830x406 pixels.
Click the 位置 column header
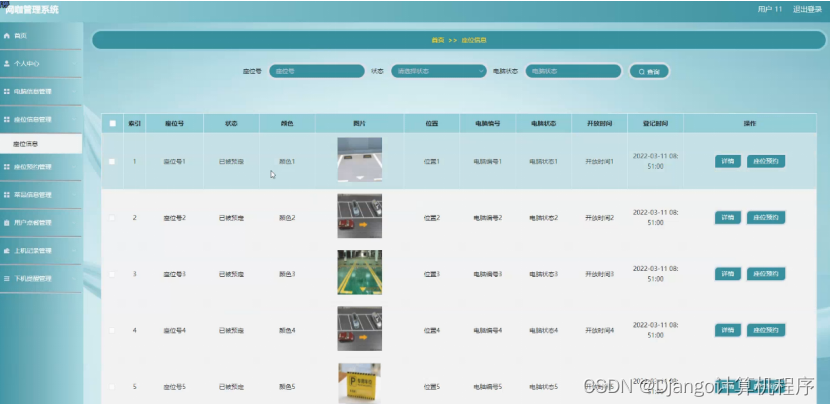(431, 123)
